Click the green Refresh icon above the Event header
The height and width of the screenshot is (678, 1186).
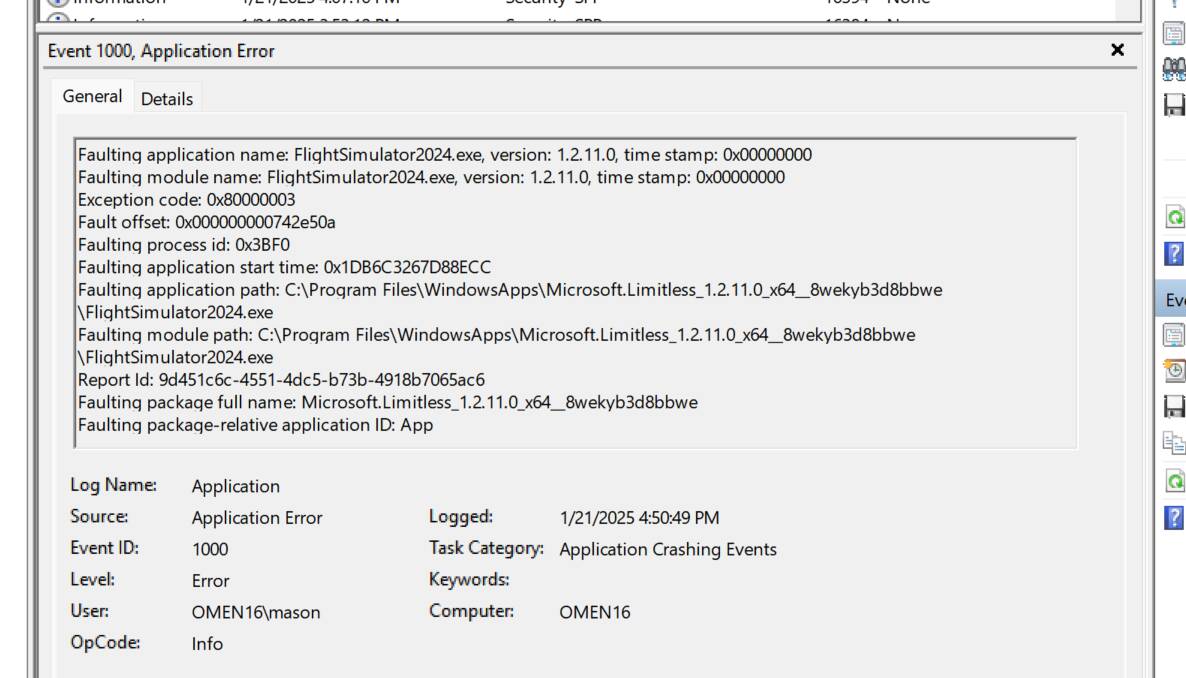tap(1175, 217)
